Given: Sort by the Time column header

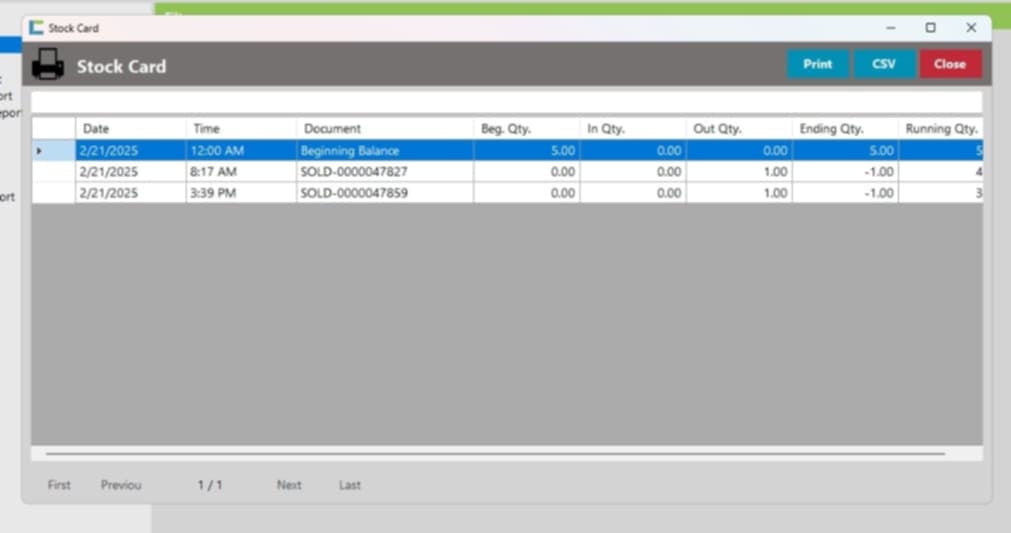Looking at the screenshot, I should [241, 129].
